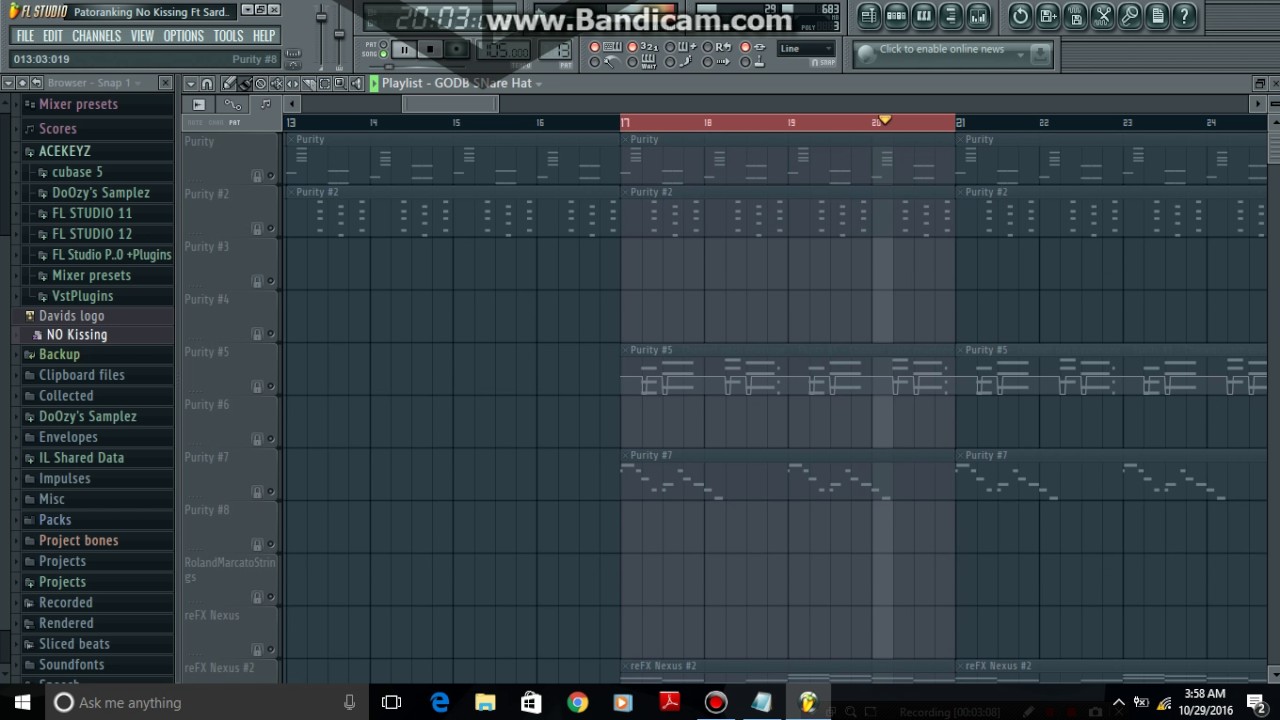Open Google Chrome from the taskbar
Viewport: 1280px width, 720px height.
[x=578, y=702]
